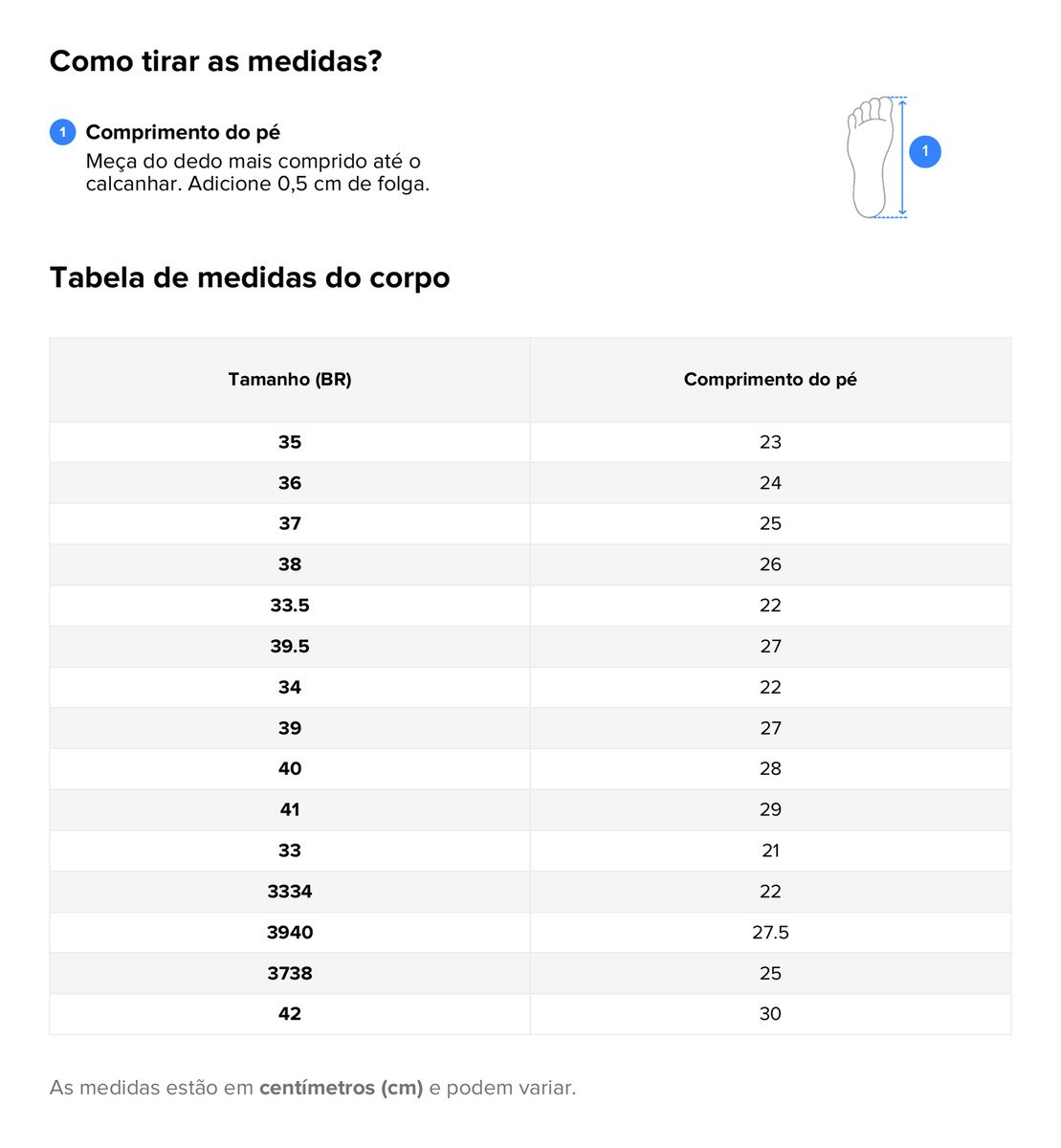Click the bold "centímetros (cm)" text in the footnote
Screen dimensions: 1061x1148
coord(341,1088)
